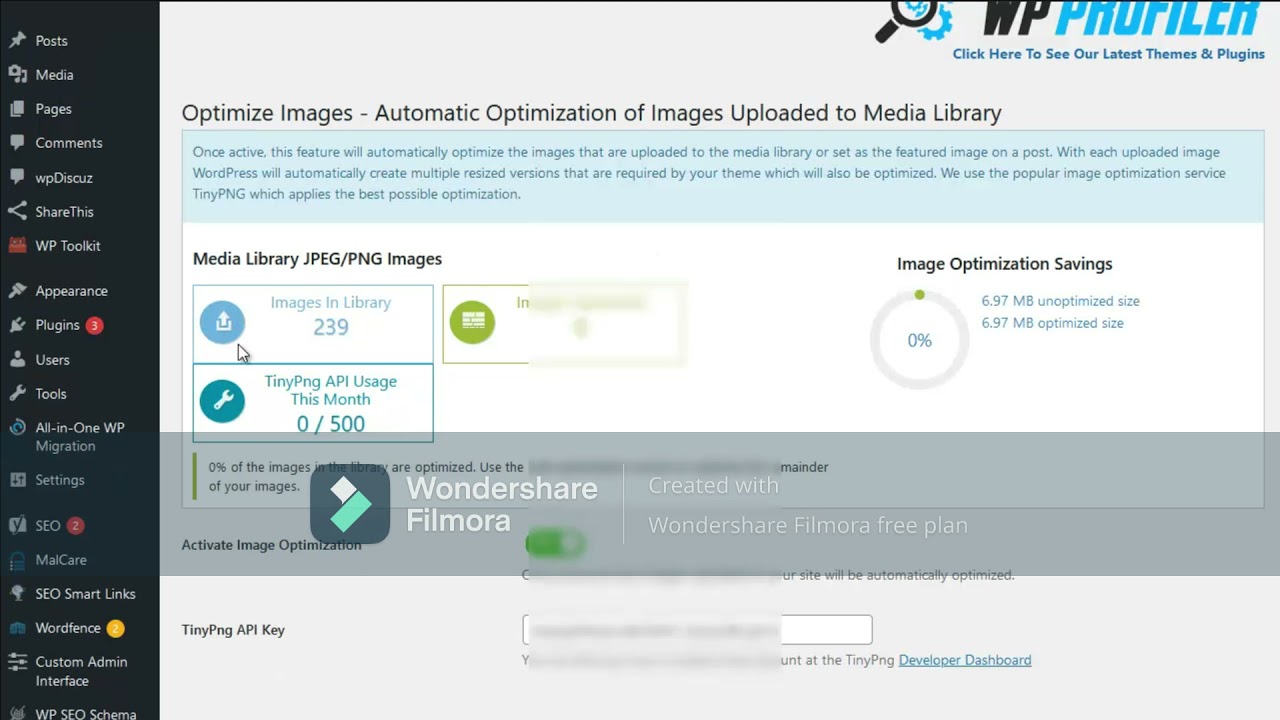Click the Pages icon in sidebar

pyautogui.click(x=17, y=109)
